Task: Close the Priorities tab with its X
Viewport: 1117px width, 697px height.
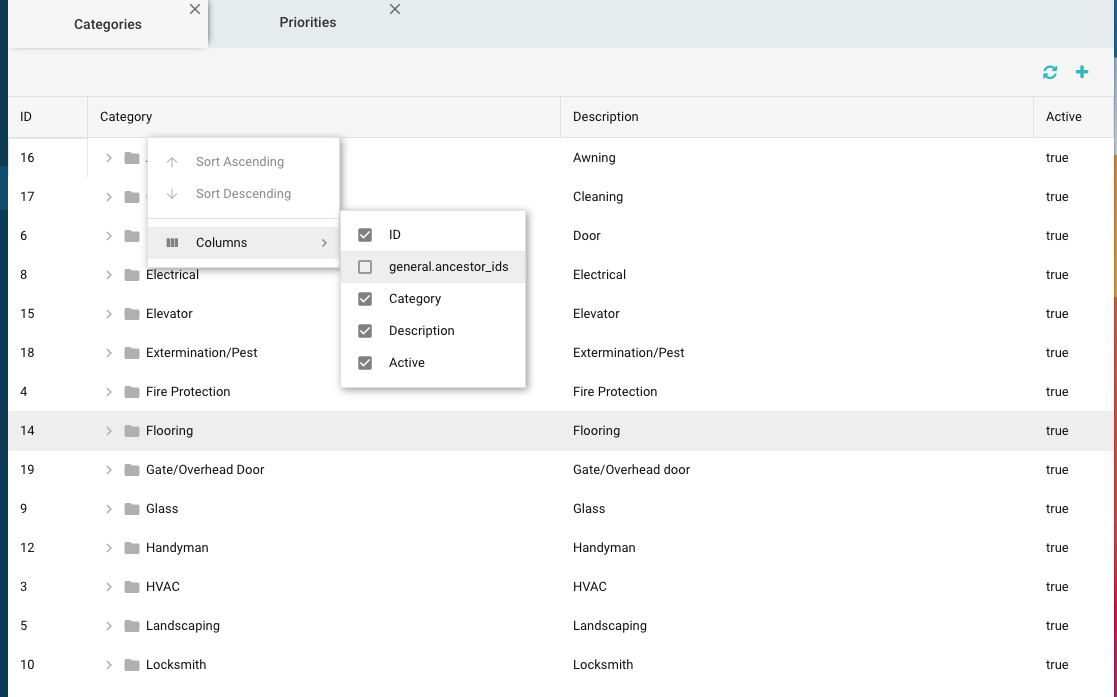Action: [x=395, y=9]
